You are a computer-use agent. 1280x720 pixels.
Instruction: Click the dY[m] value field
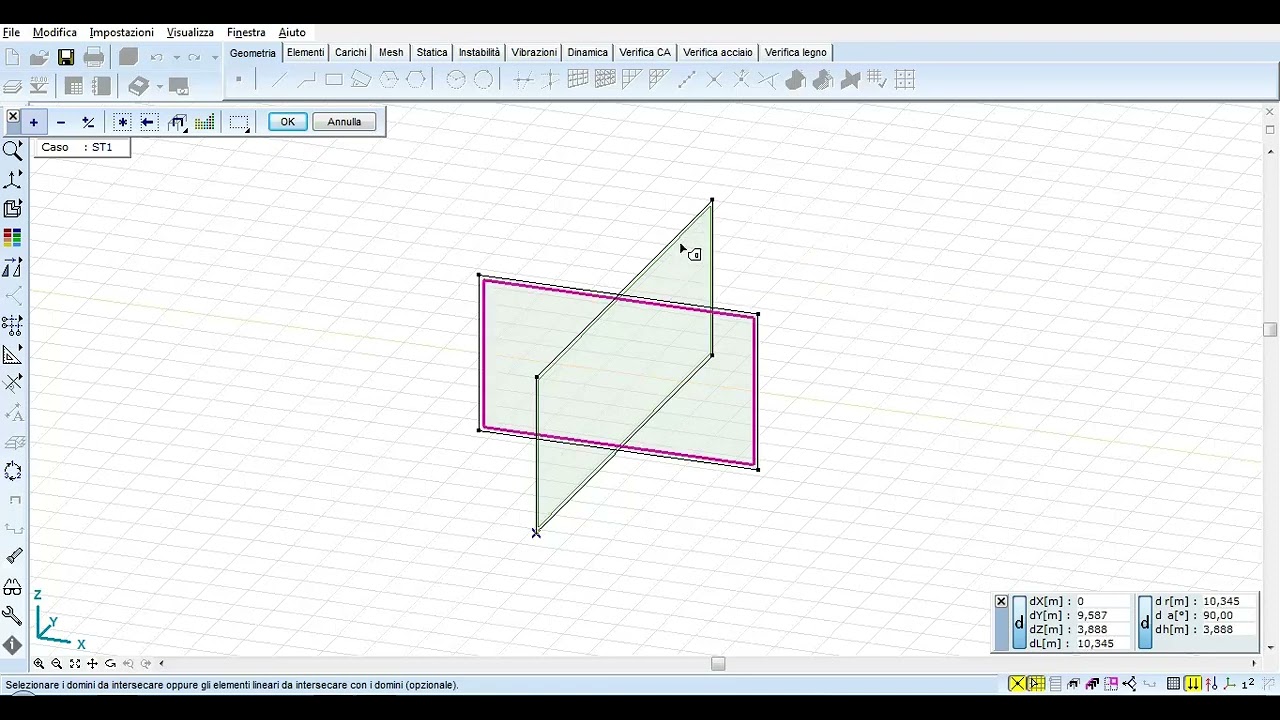coord(1102,616)
